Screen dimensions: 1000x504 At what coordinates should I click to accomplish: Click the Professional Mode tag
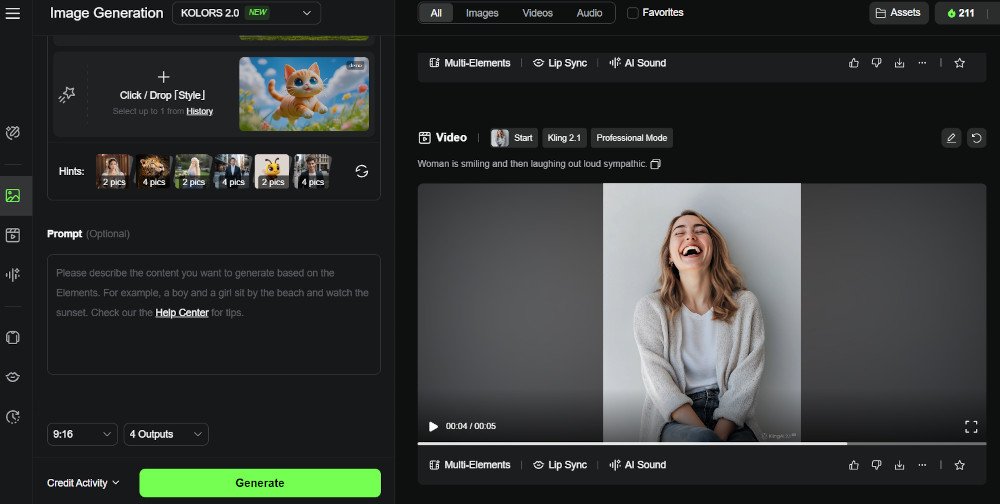click(x=631, y=138)
